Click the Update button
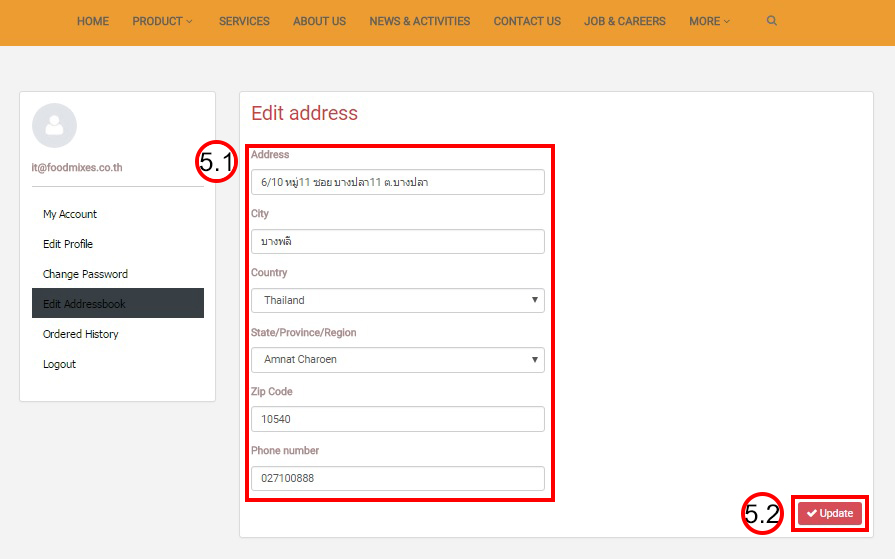Screen dimensions: 895x559 (830, 513)
